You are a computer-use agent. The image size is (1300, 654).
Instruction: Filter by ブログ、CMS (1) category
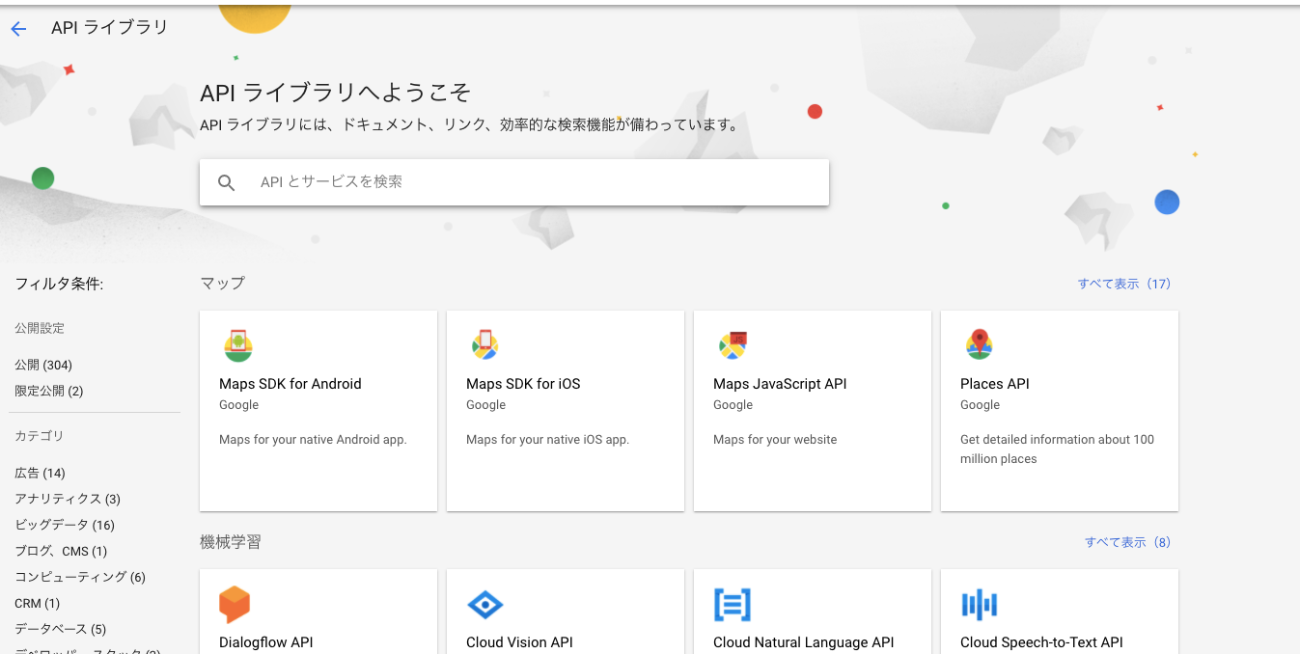click(61, 551)
